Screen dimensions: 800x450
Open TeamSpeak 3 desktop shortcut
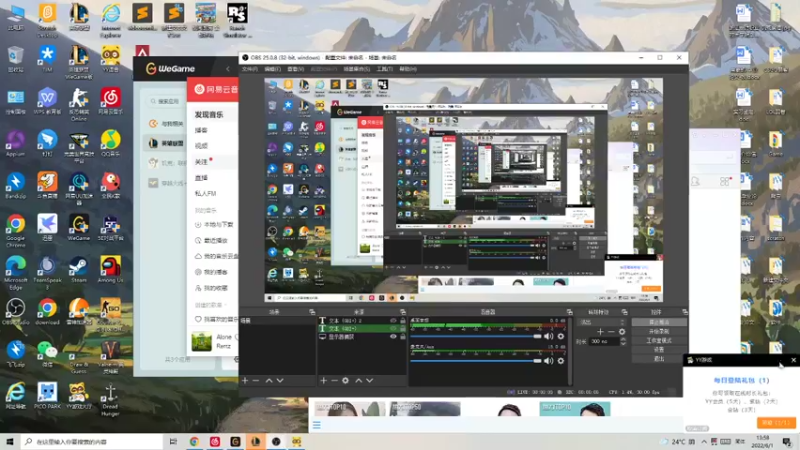[x=47, y=273]
